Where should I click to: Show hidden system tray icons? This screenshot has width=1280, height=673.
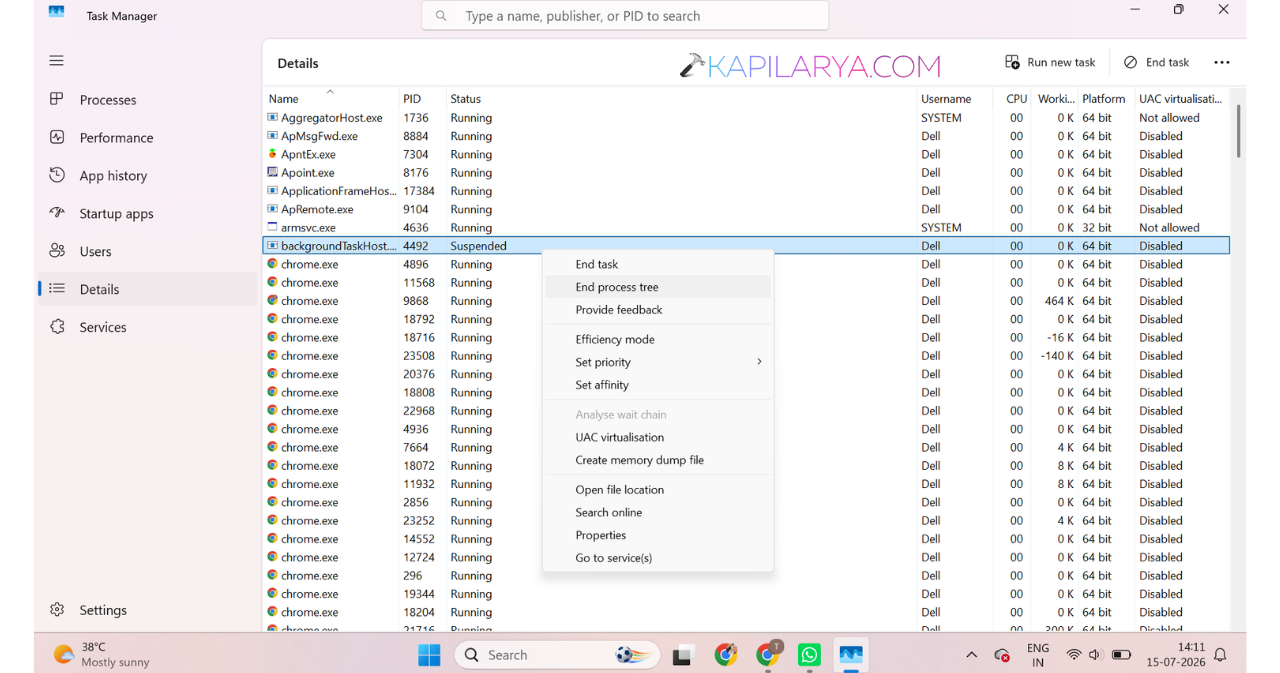971,655
